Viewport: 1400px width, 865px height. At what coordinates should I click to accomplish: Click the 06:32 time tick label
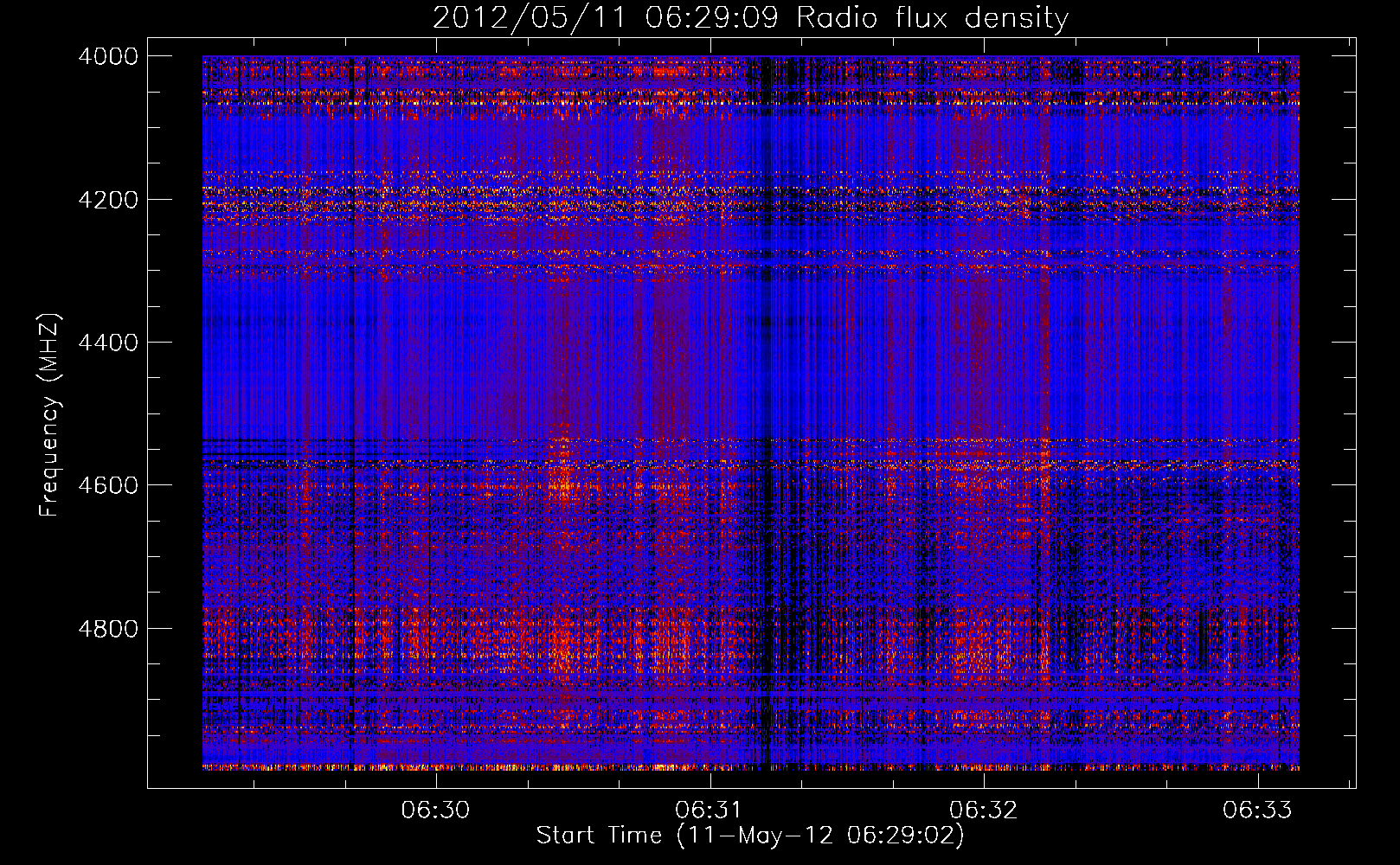click(984, 810)
